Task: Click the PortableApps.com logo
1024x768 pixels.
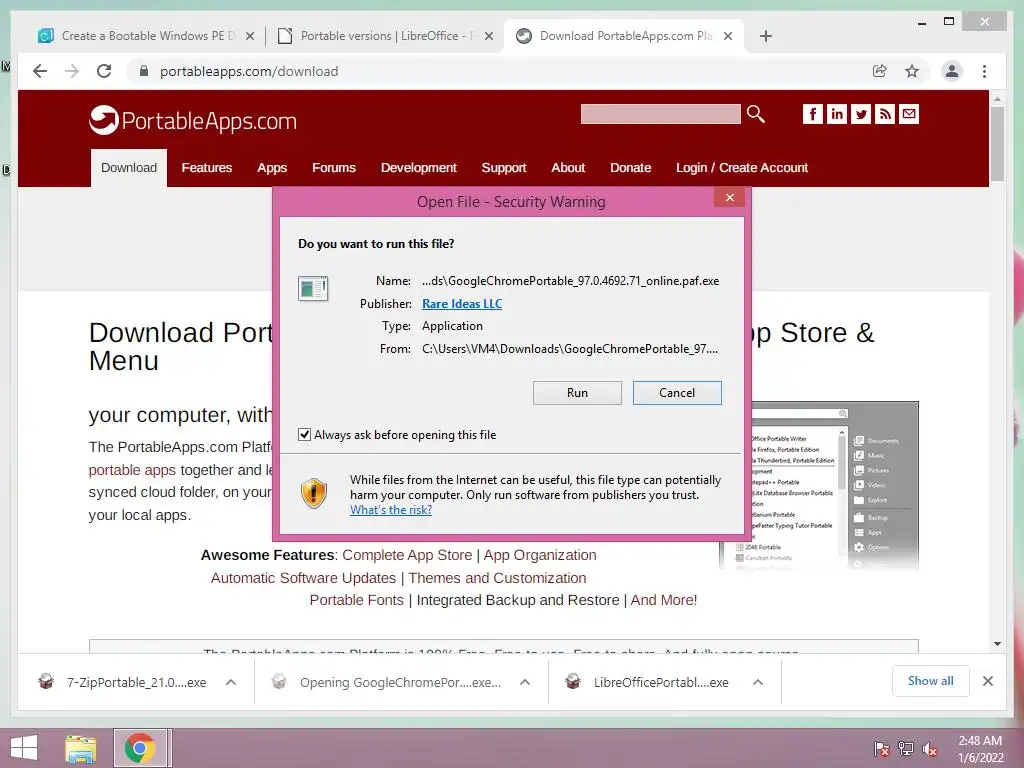Action: [x=193, y=120]
